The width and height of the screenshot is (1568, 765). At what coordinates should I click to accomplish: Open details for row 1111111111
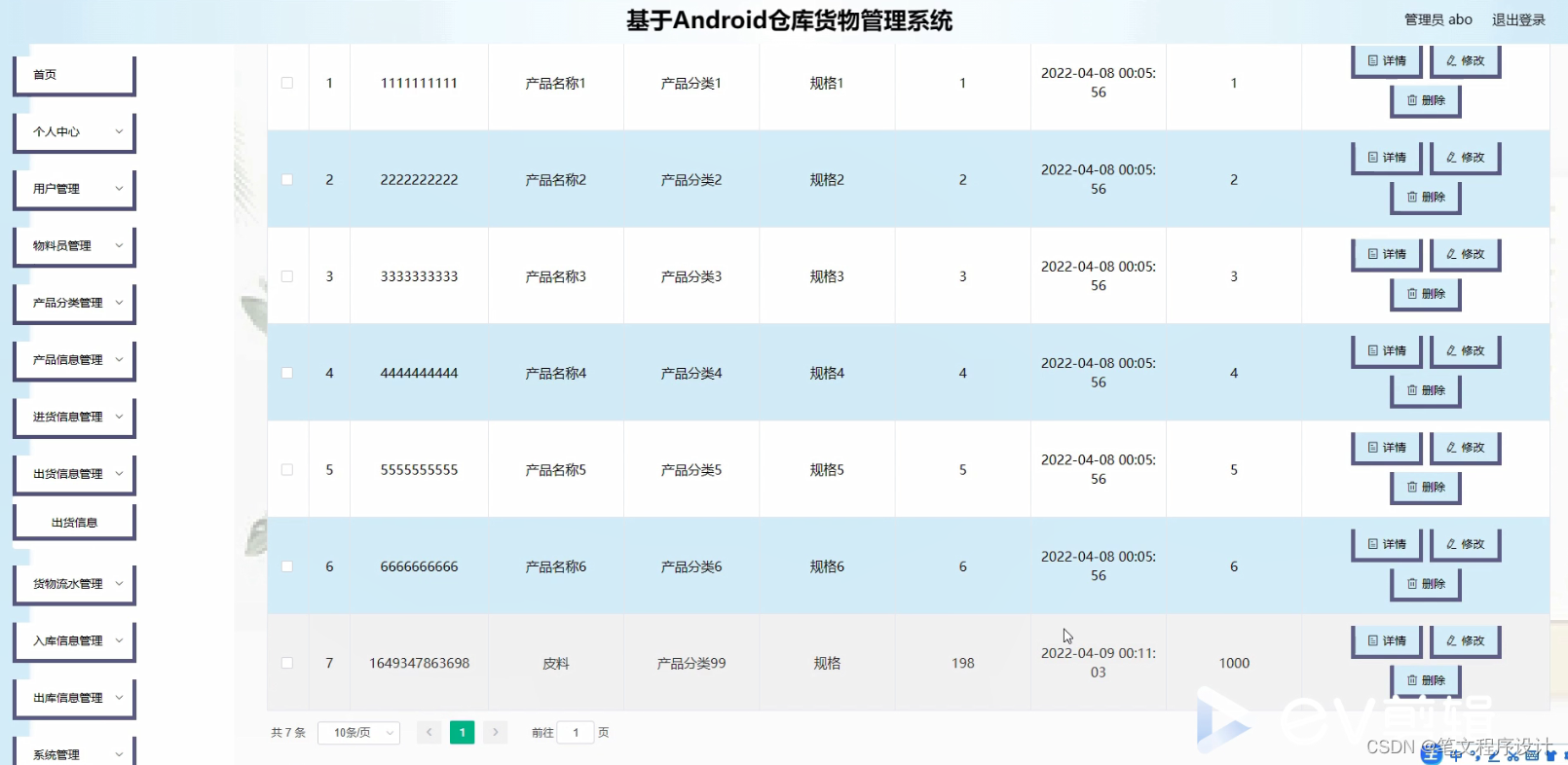click(1387, 60)
